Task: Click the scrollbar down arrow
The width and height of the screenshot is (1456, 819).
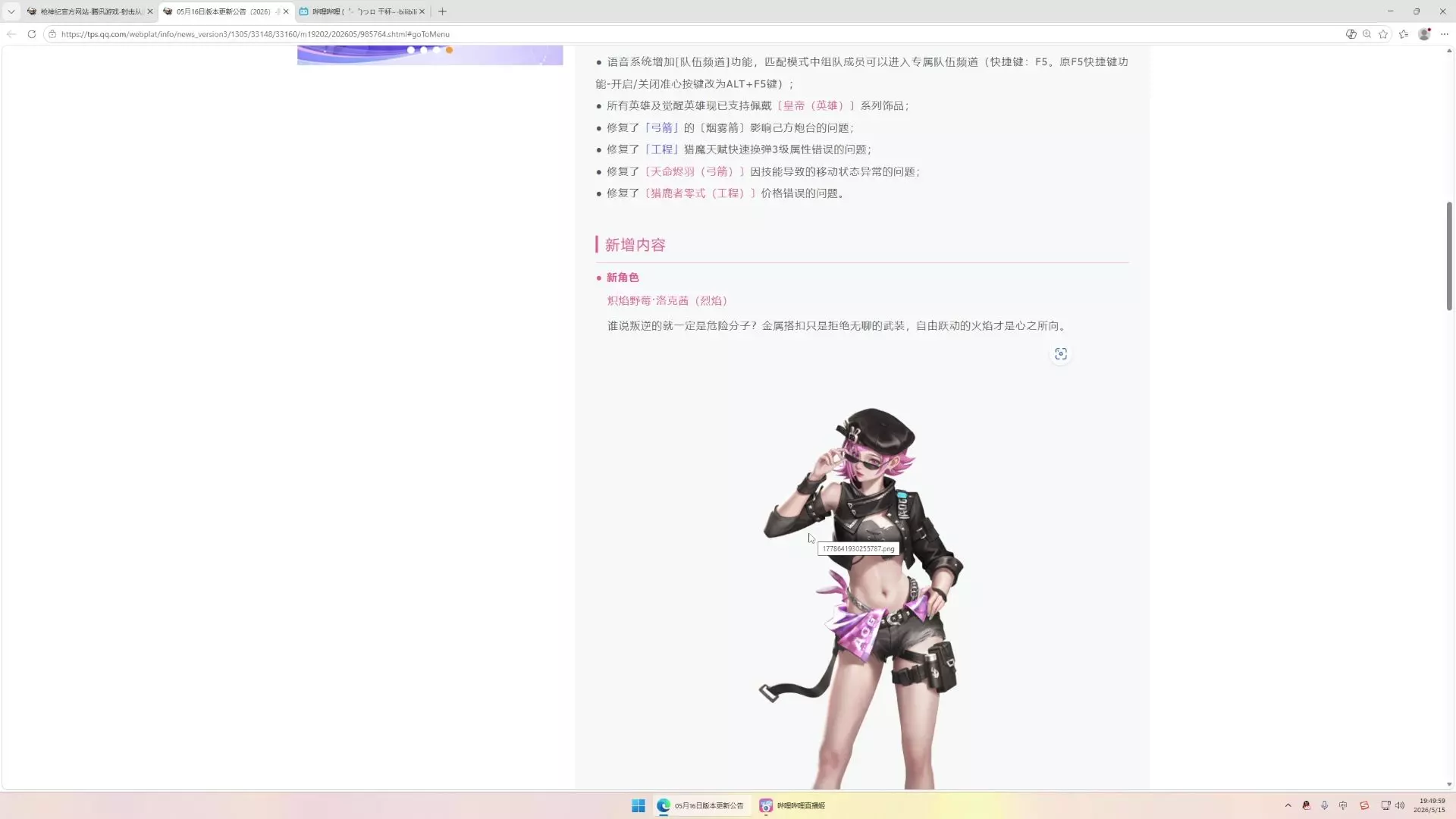Action: tap(1449, 785)
